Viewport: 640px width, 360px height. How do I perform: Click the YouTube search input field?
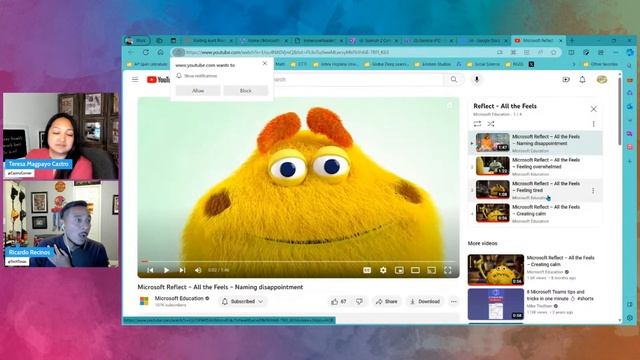357,79
